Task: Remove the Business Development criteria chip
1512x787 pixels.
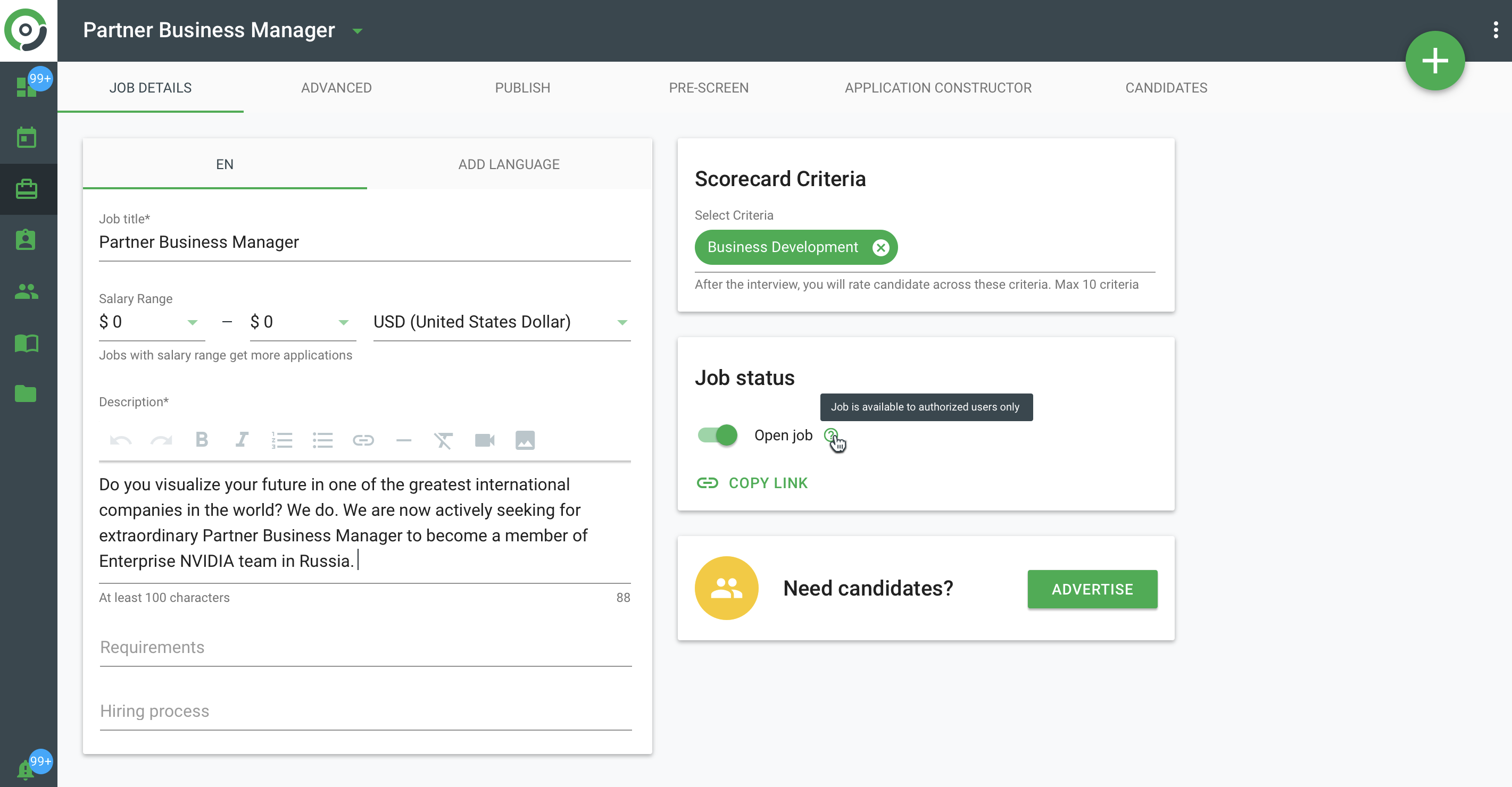Action: (x=880, y=247)
